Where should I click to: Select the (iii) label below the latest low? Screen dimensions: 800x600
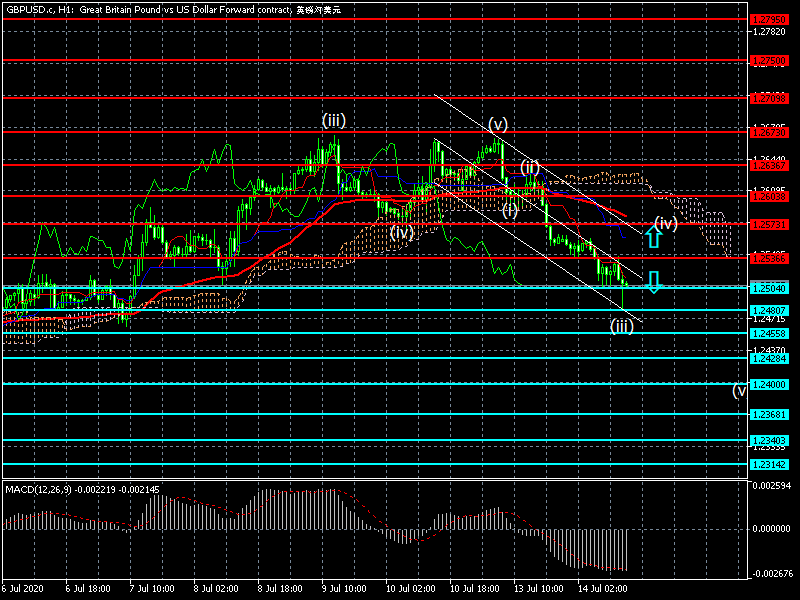(622, 326)
